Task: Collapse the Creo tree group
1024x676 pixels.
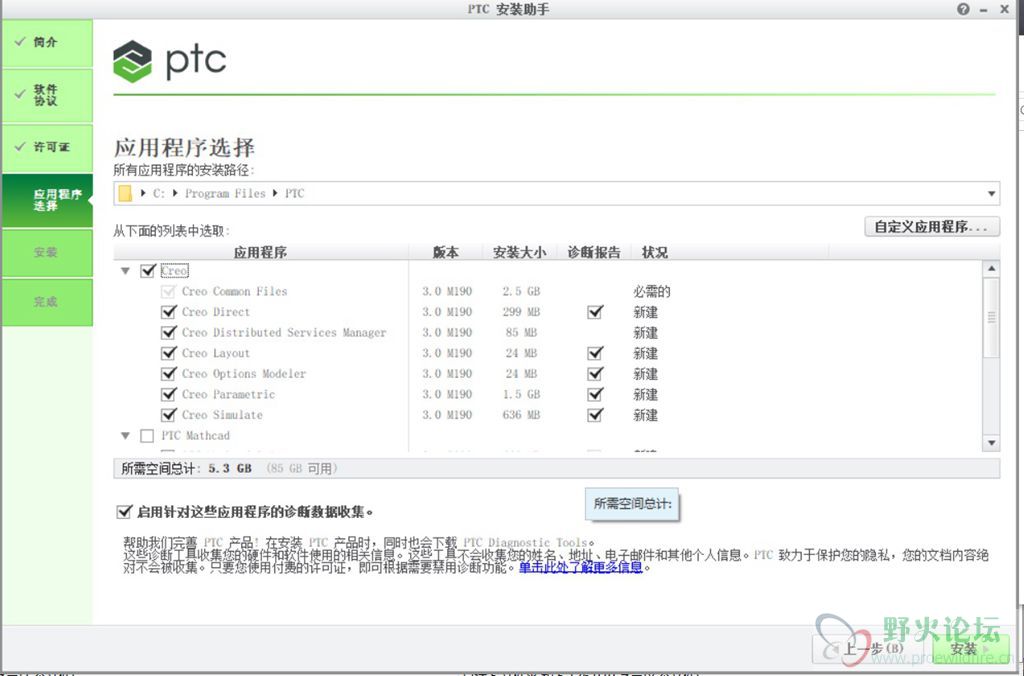Action: (x=125, y=270)
